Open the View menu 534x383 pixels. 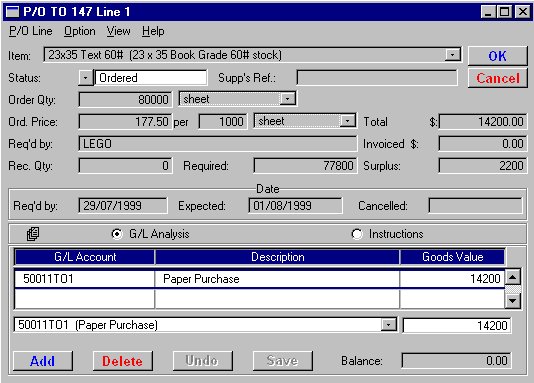pos(118,31)
